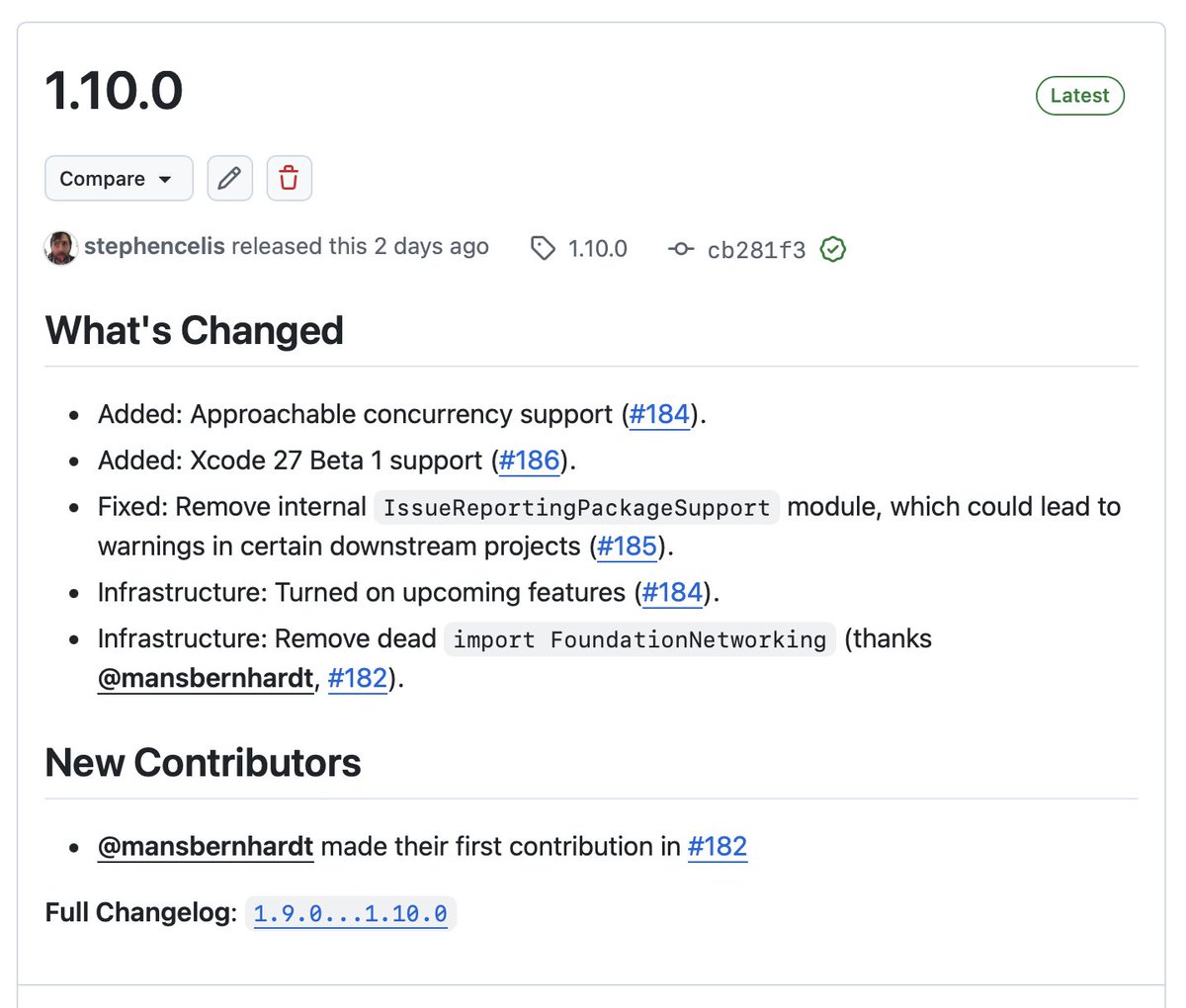Open pull request #185 link
The image size is (1186, 1008).
click(627, 546)
